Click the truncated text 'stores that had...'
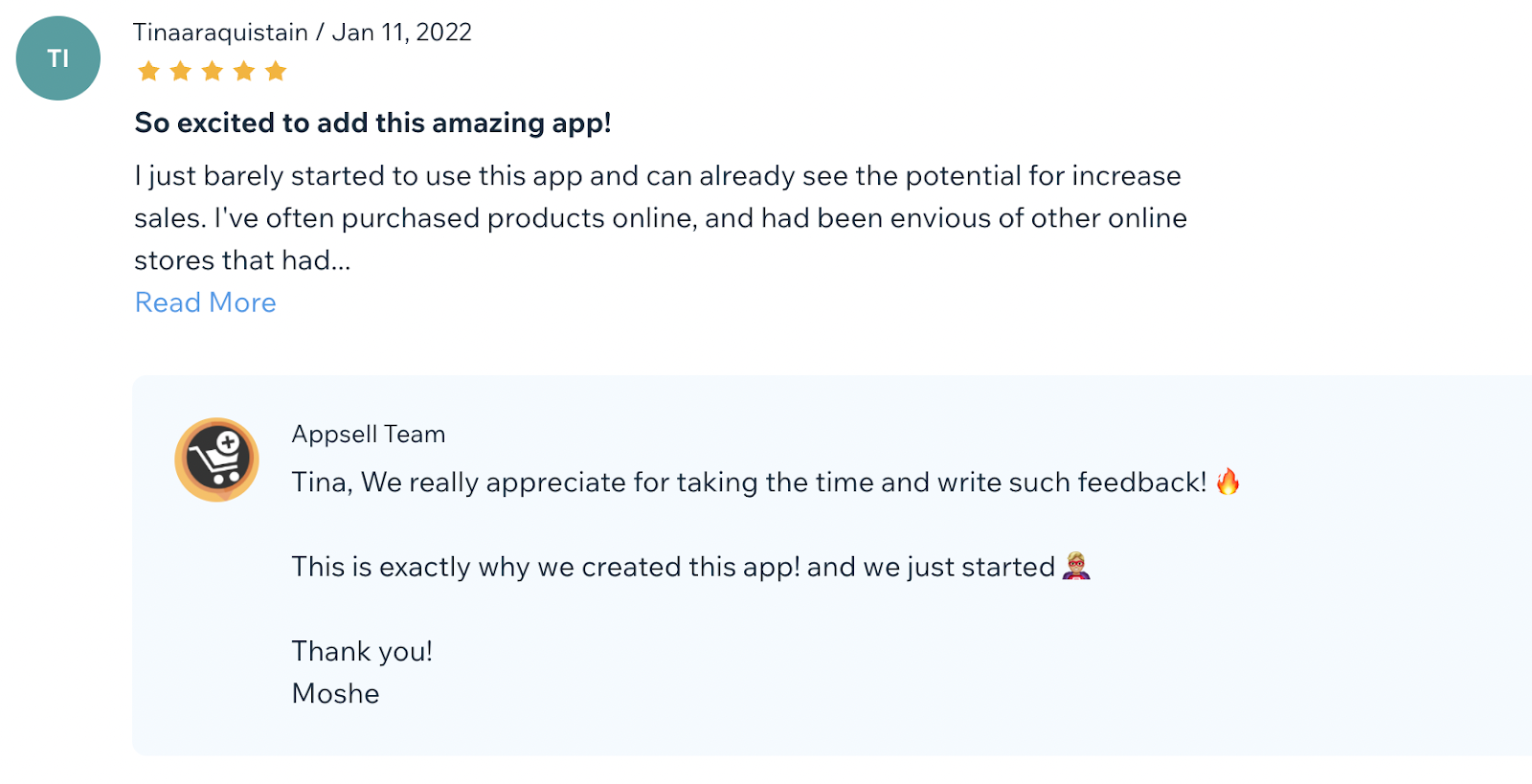The width and height of the screenshot is (1532, 784). pyautogui.click(x=242, y=260)
